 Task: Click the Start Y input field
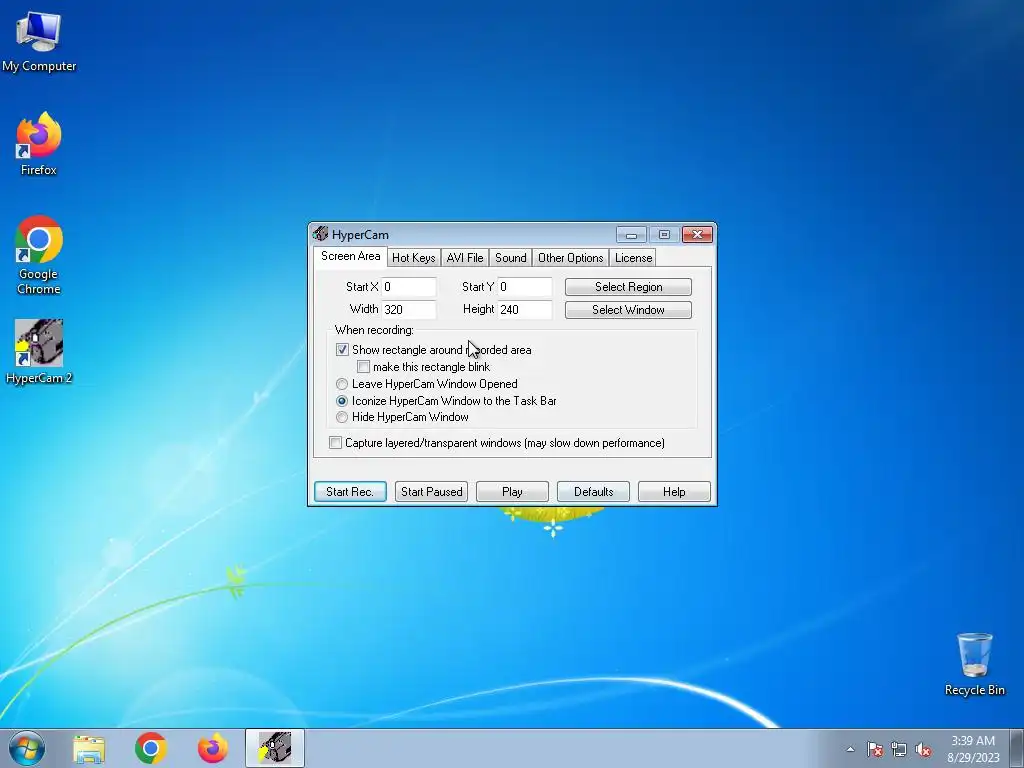[x=525, y=287]
